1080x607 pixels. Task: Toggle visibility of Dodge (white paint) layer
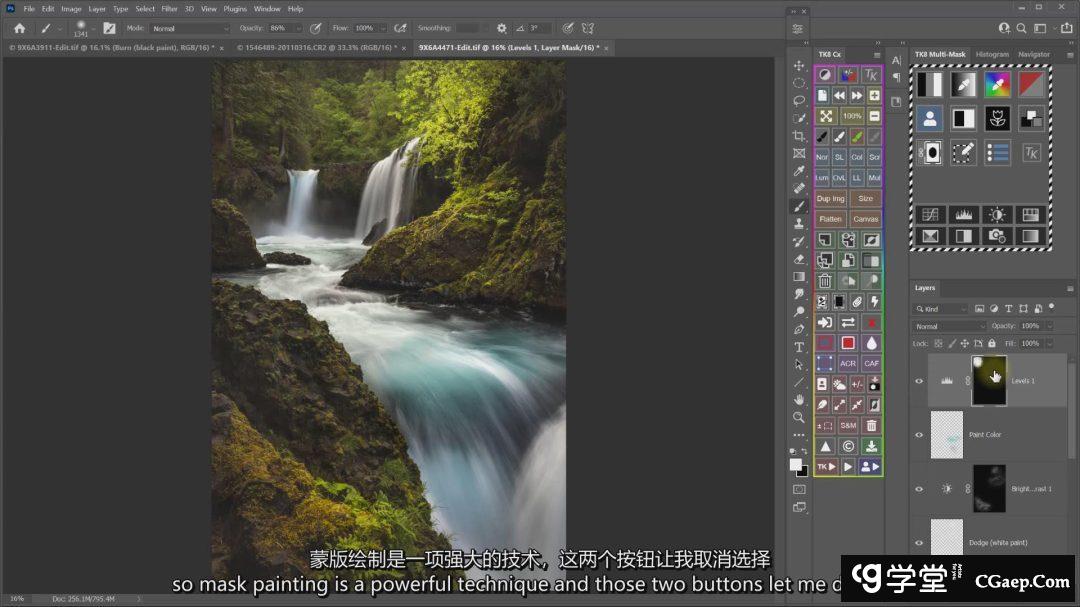click(x=919, y=543)
